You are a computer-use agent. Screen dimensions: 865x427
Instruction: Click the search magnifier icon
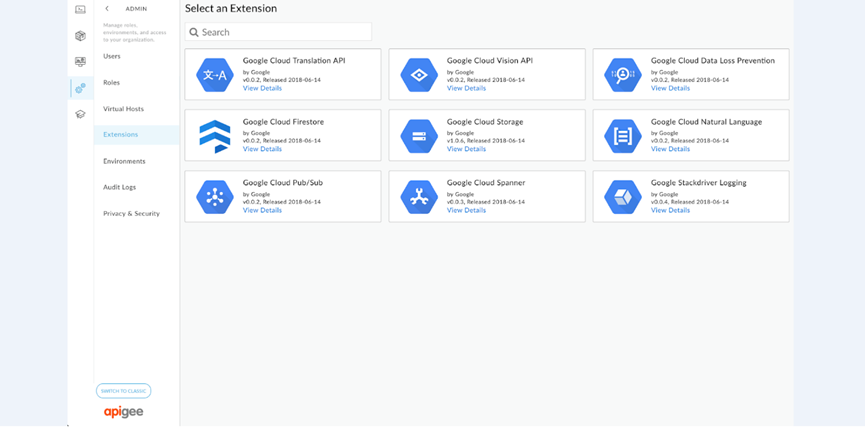194,32
